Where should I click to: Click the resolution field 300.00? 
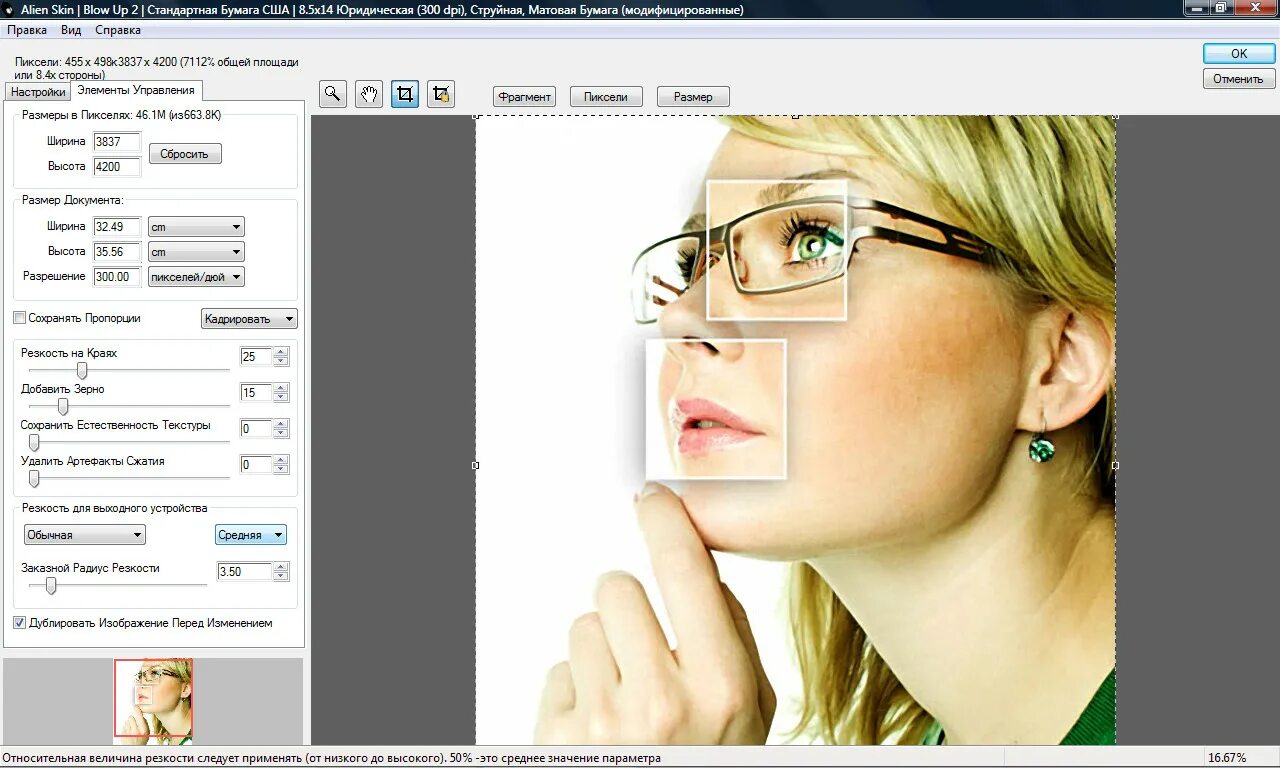point(117,277)
